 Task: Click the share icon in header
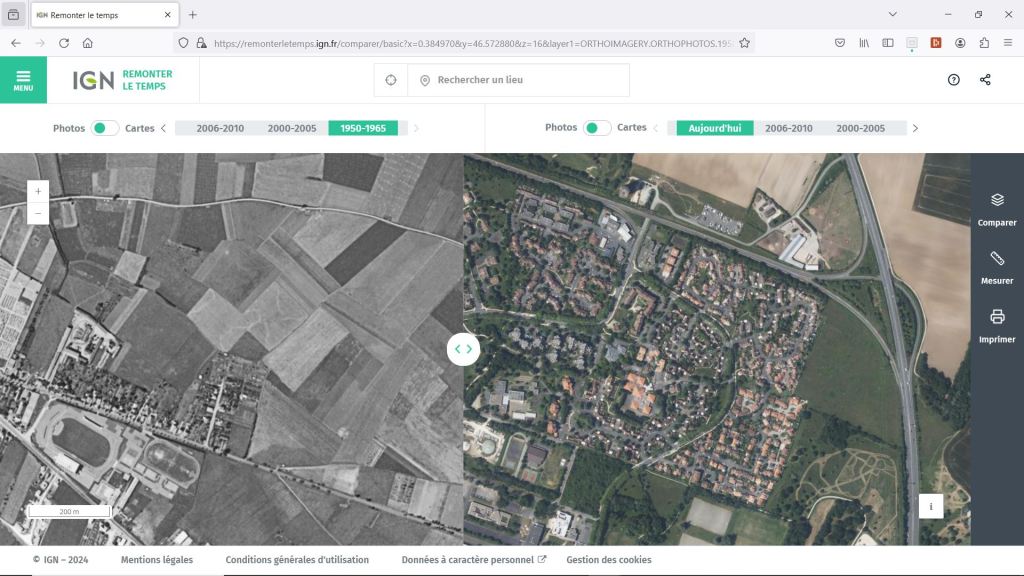point(985,80)
